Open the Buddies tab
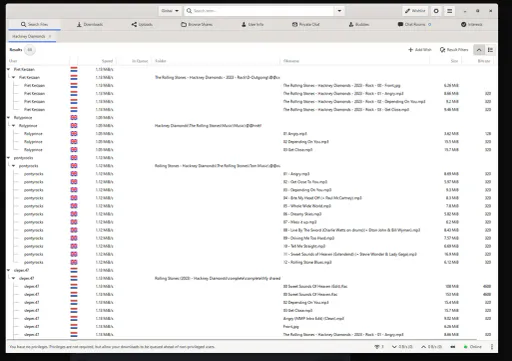Viewport: 512px width, 361px height. [359, 24]
